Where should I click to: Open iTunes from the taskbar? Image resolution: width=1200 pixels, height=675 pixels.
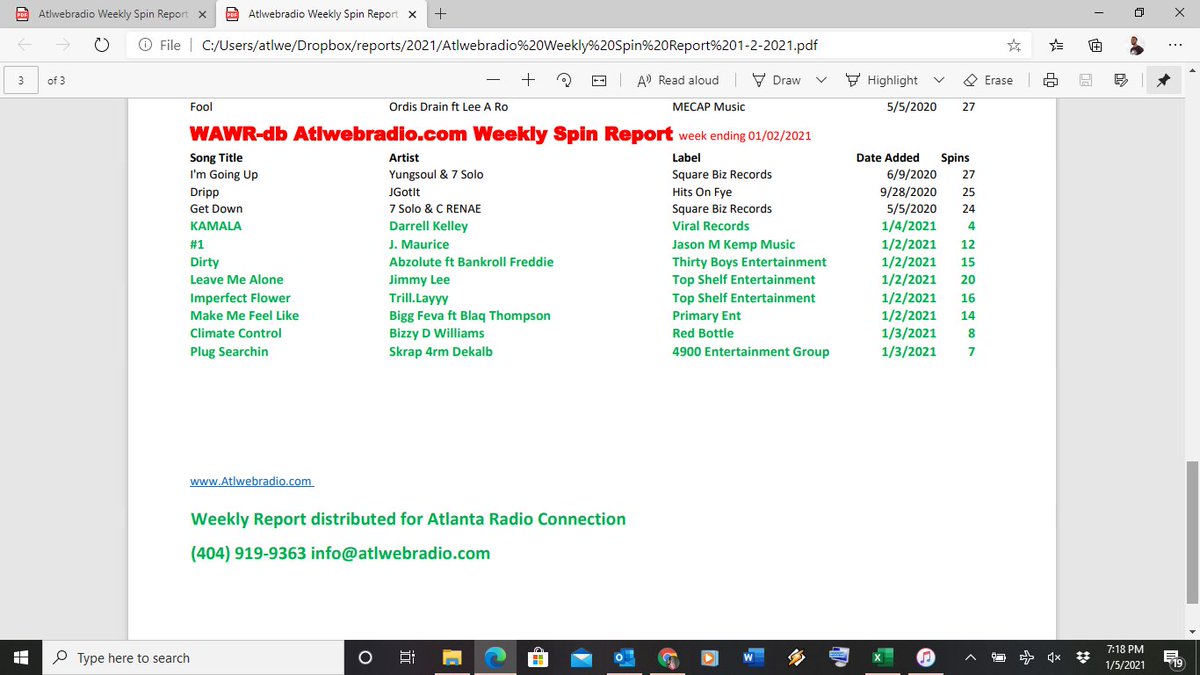coord(926,657)
